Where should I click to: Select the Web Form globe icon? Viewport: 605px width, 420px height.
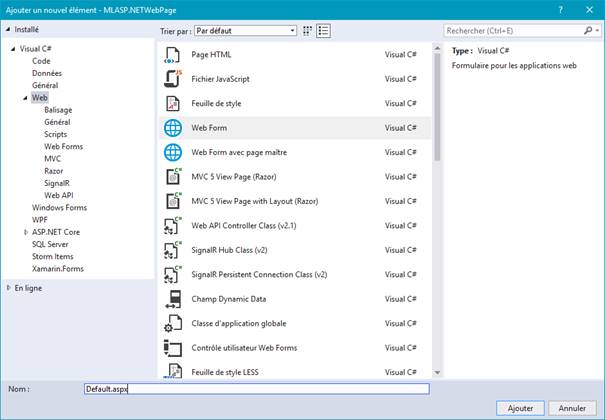pyautogui.click(x=173, y=128)
